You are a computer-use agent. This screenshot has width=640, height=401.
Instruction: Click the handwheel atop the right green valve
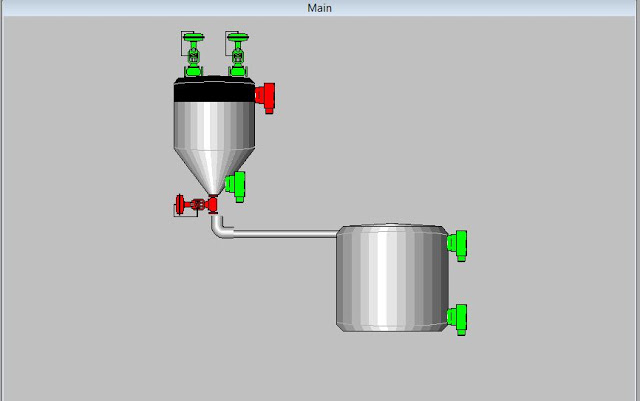click(x=238, y=38)
